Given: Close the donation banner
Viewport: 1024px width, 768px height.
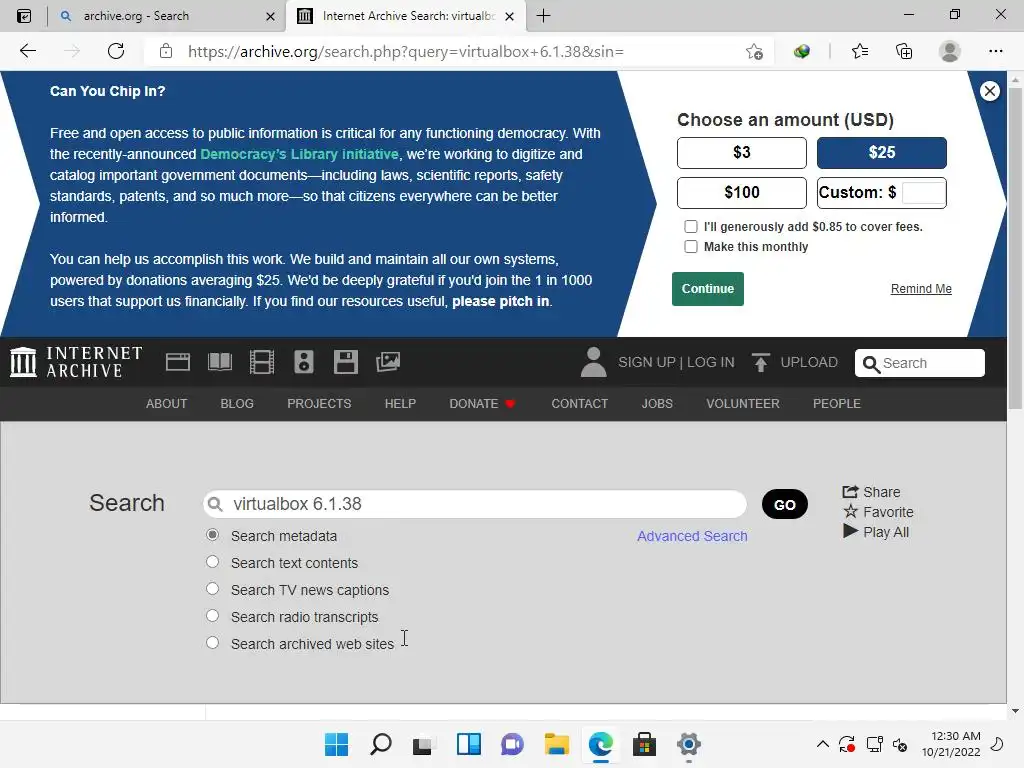Looking at the screenshot, I should [x=990, y=91].
